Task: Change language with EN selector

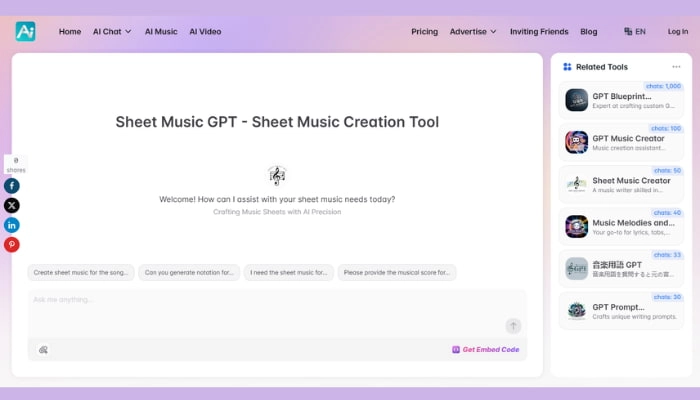Action: (x=635, y=32)
